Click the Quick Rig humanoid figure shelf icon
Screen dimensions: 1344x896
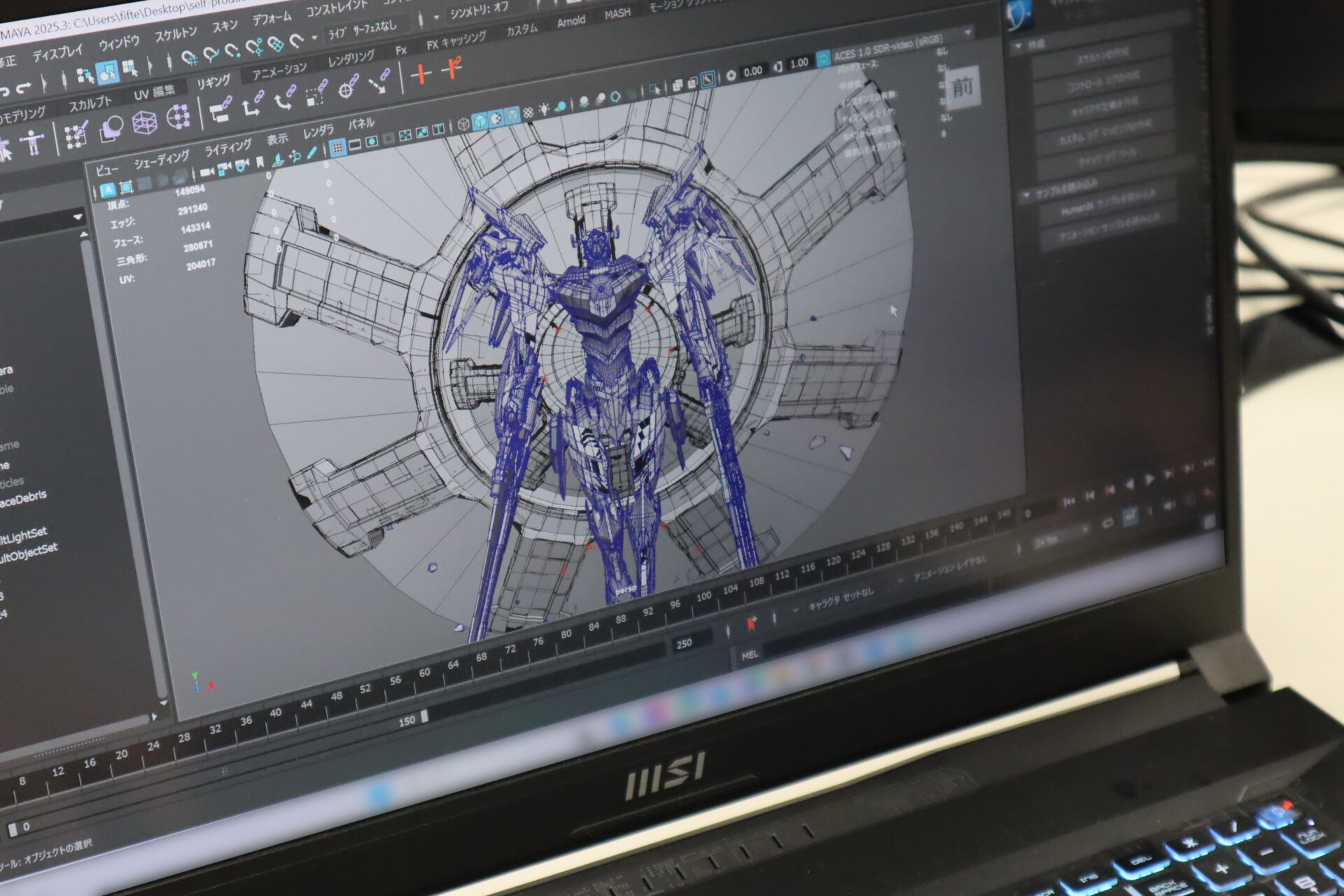[x=31, y=143]
